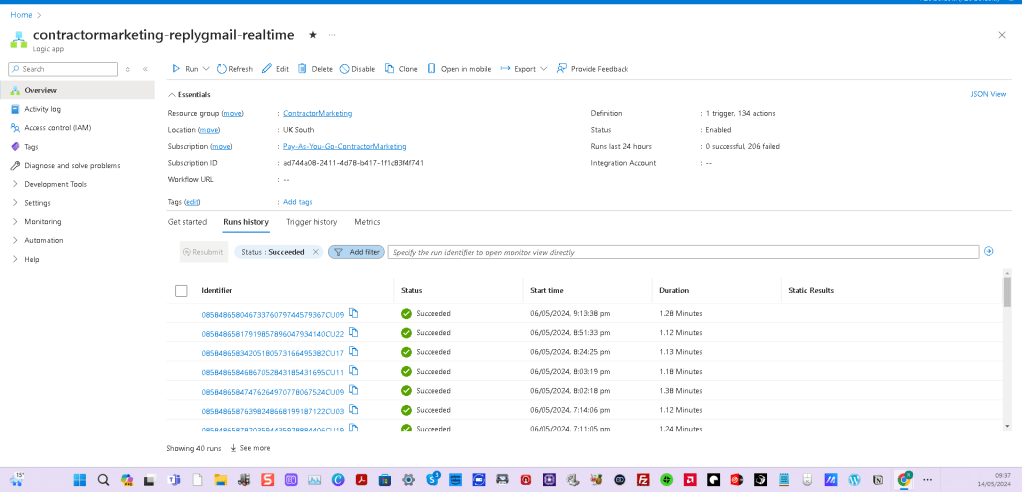This screenshot has height=492, width=1022.
Task: Click Delete trash in the toolbar
Action: tap(315, 68)
